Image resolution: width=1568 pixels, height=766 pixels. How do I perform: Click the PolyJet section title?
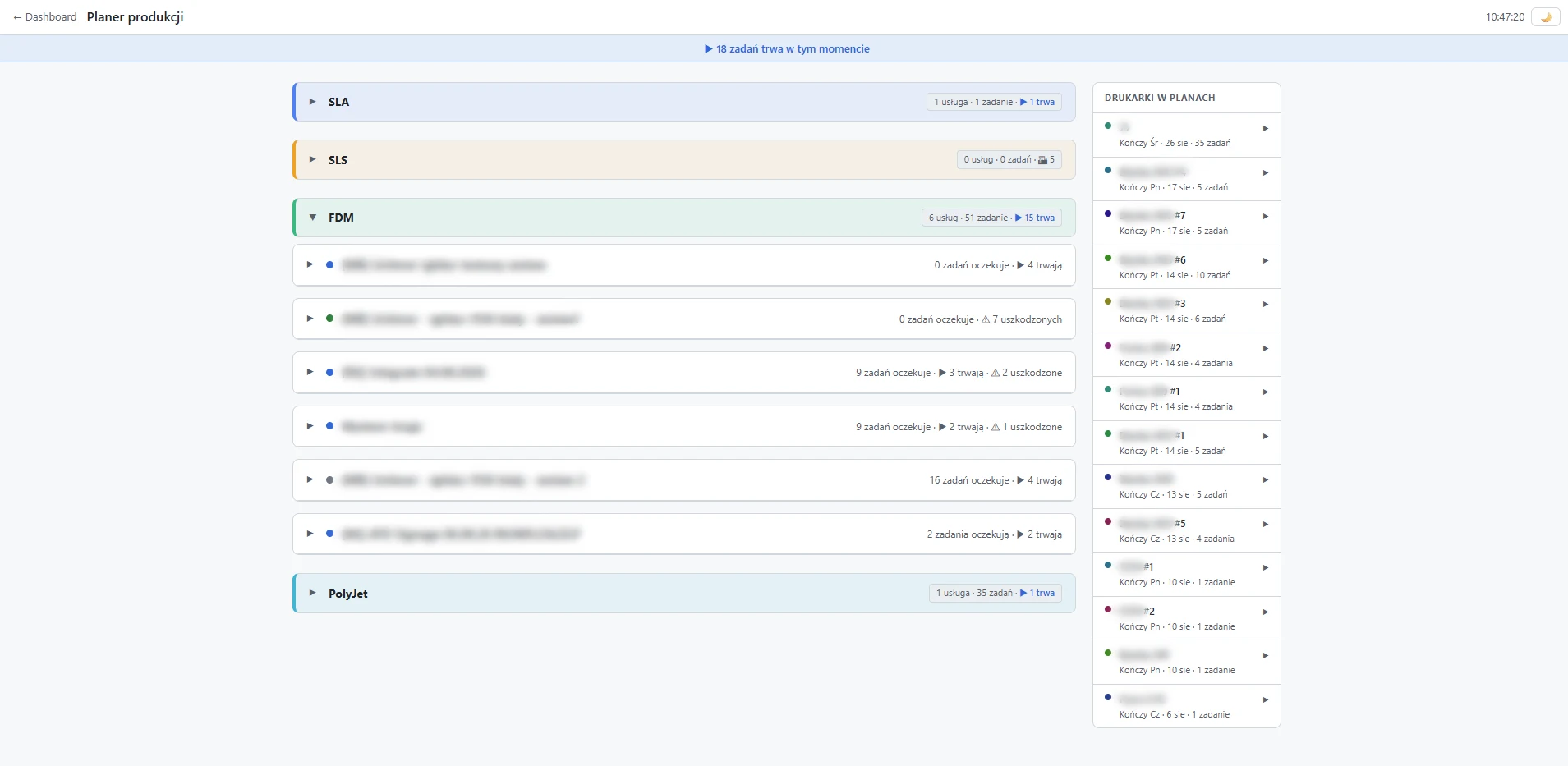[x=348, y=594]
